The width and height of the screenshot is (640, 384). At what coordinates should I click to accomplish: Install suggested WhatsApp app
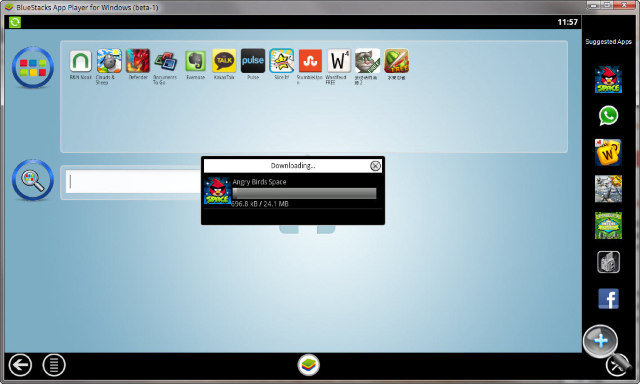[x=608, y=115]
